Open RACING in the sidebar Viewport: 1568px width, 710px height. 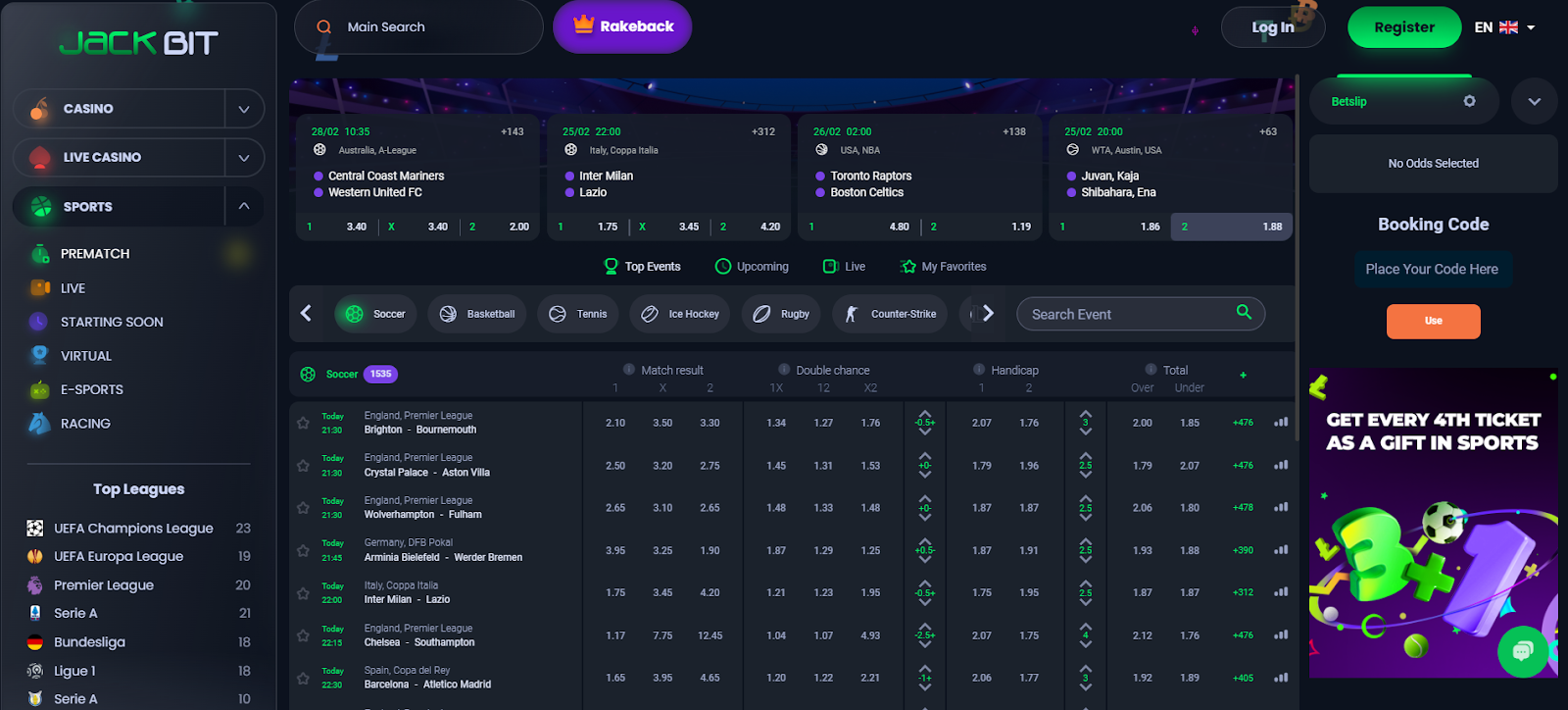tap(85, 424)
